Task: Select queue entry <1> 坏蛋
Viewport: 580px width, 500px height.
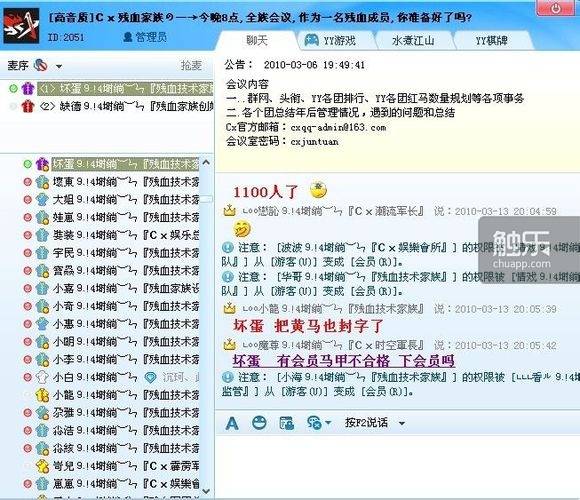Action: click(126, 88)
